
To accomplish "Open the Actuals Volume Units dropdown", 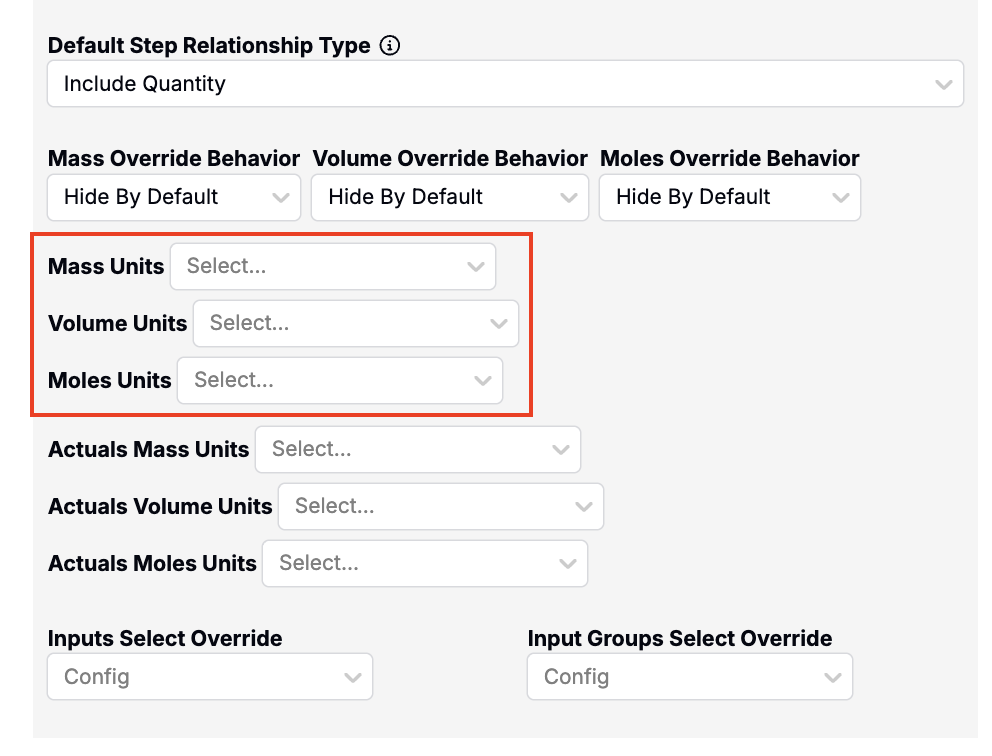I will coord(440,507).
